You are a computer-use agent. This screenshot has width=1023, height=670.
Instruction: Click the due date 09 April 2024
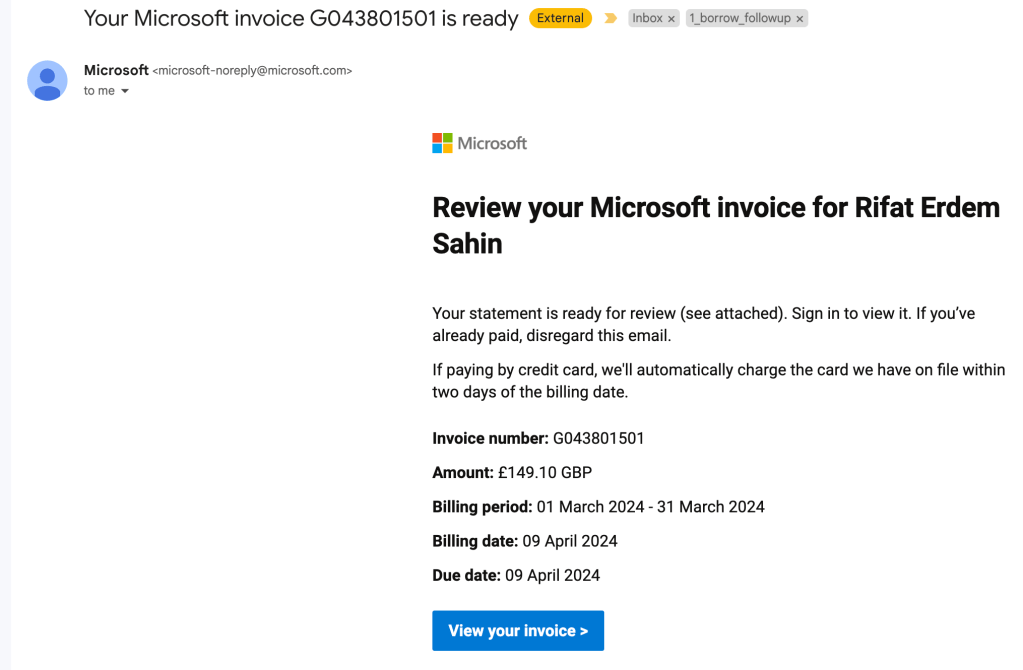(x=553, y=575)
